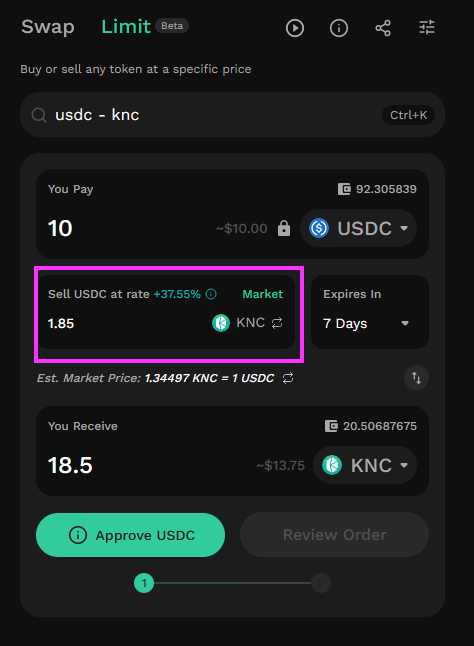Click the wallet icon beside 92.305839 balance
Image resolution: width=474 pixels, height=646 pixels.
click(344, 189)
